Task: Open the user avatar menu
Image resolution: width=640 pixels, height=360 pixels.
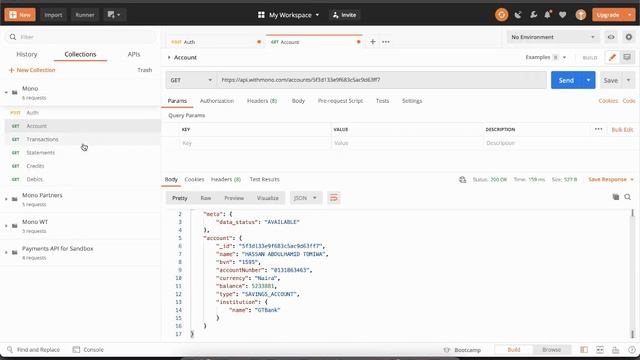Action: click(580, 15)
